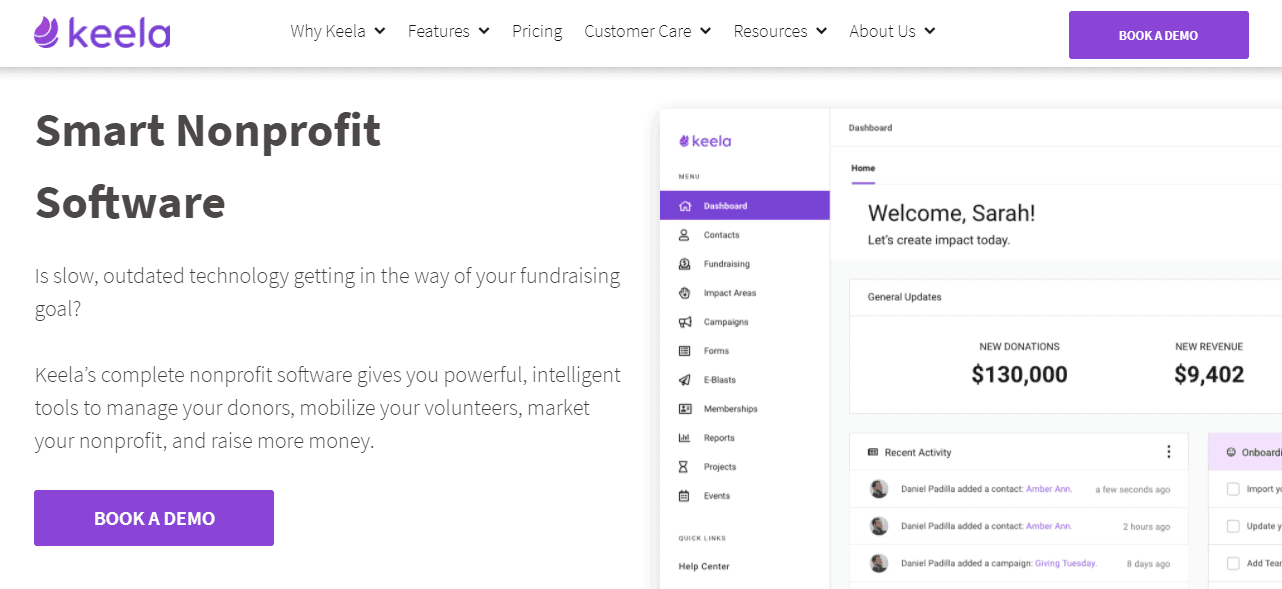Click the Fundraising icon in sidebar

pos(684,264)
